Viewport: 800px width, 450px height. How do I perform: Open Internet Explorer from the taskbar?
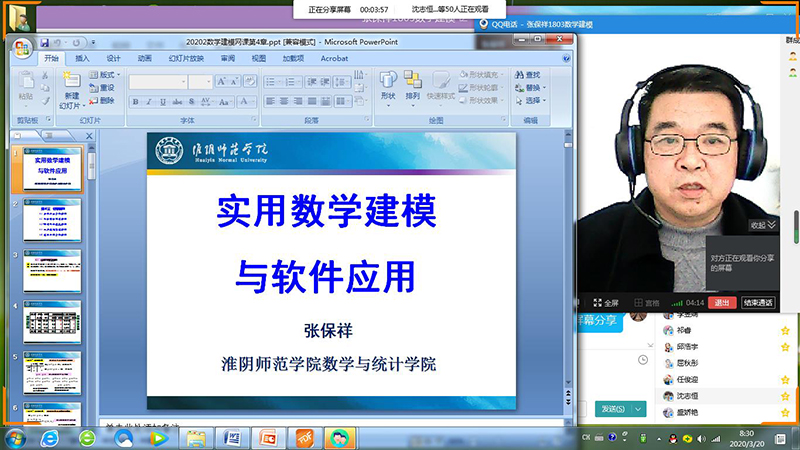coord(48,438)
